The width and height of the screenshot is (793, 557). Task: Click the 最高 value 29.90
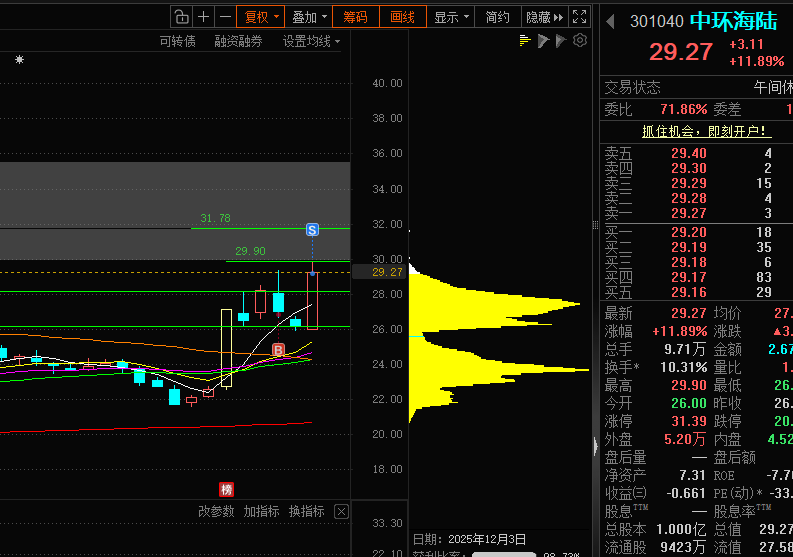click(x=688, y=385)
